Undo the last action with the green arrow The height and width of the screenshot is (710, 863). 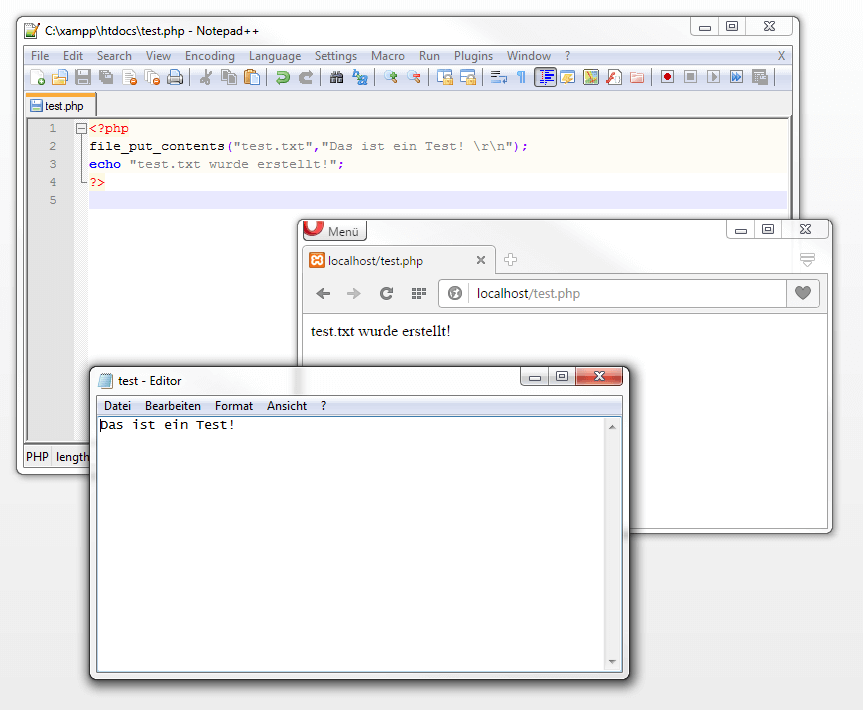[x=283, y=77]
